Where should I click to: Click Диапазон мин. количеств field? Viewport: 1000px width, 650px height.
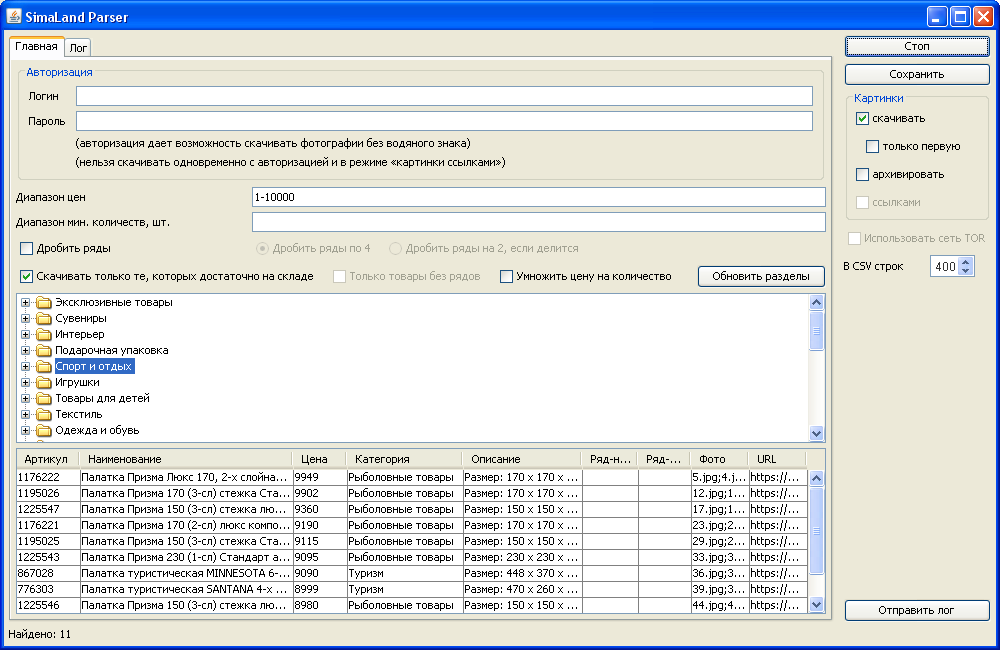click(x=539, y=222)
